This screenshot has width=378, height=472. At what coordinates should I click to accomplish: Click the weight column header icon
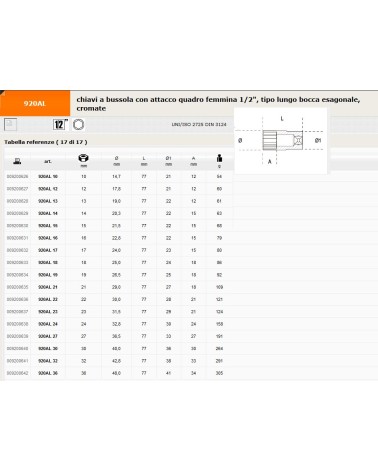click(x=219, y=158)
